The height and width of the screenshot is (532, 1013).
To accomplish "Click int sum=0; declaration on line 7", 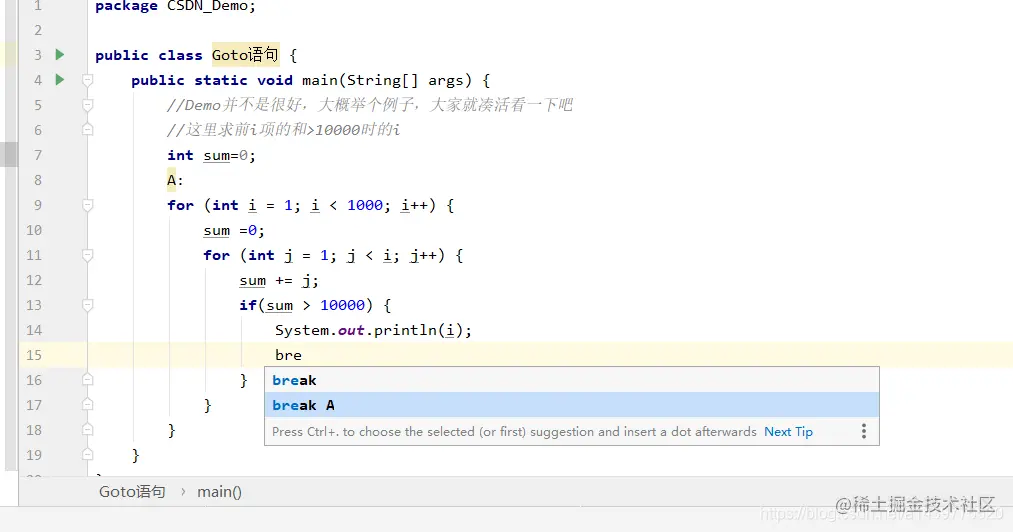I will pyautogui.click(x=211, y=155).
